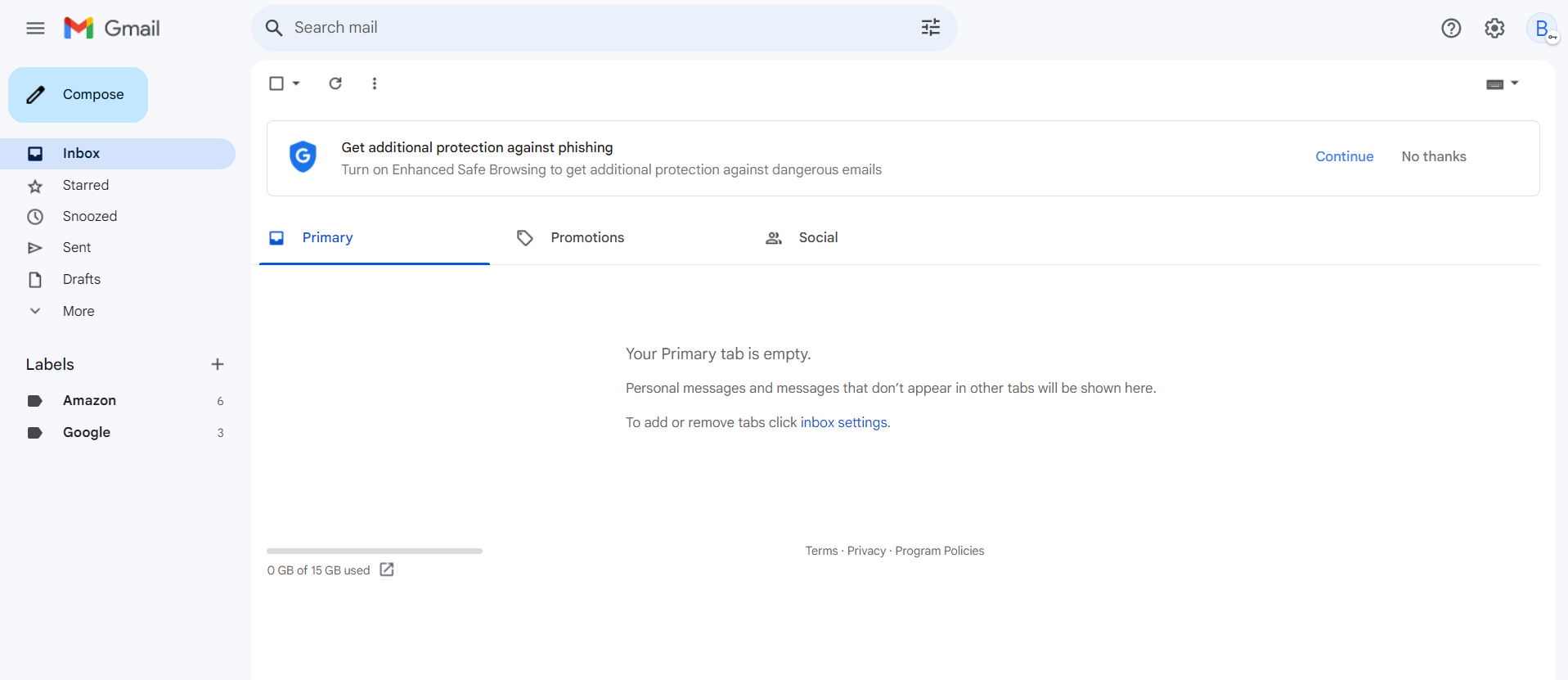
Task: Open the inbox settings link
Action: point(843,422)
